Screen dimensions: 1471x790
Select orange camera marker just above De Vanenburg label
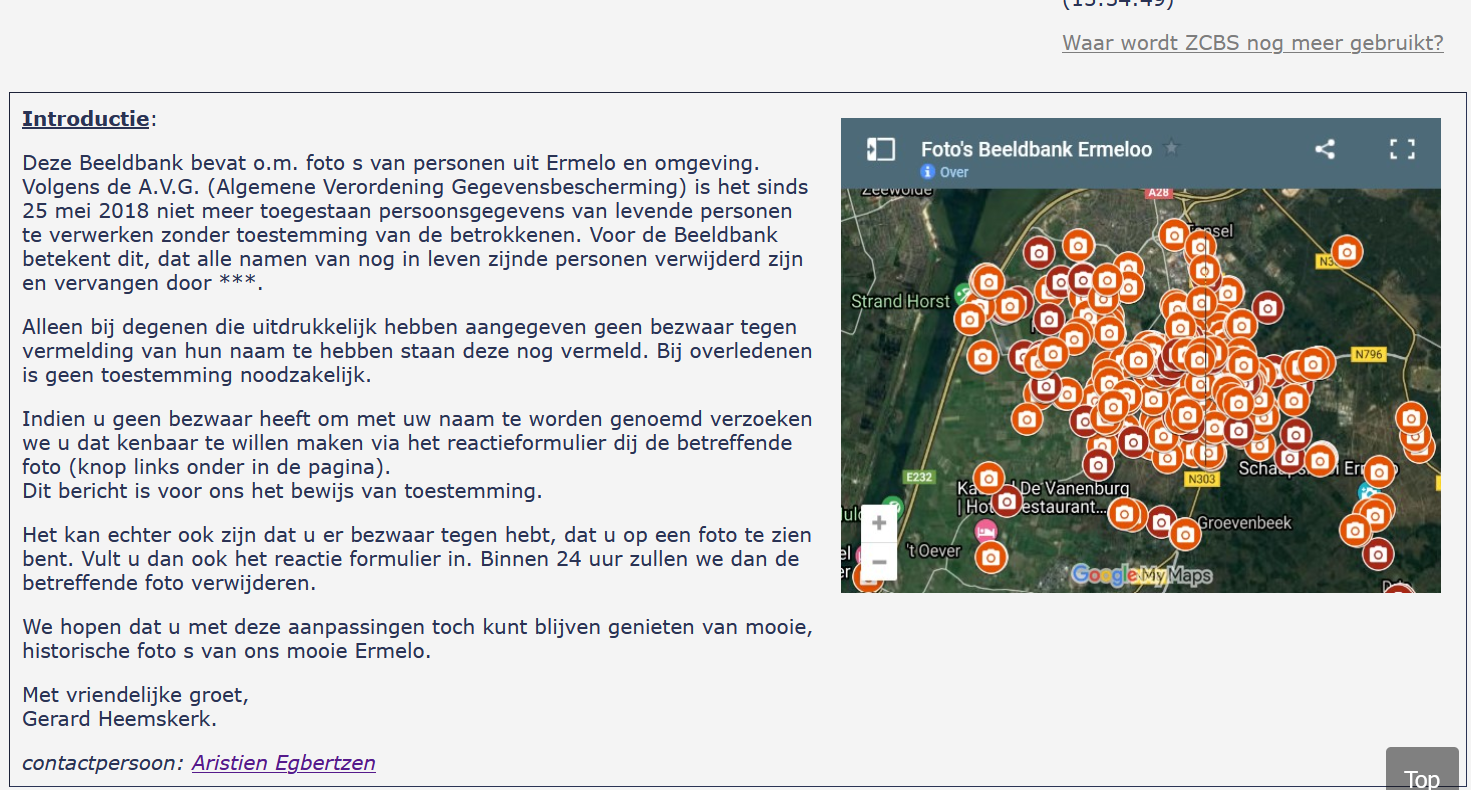(x=988, y=477)
